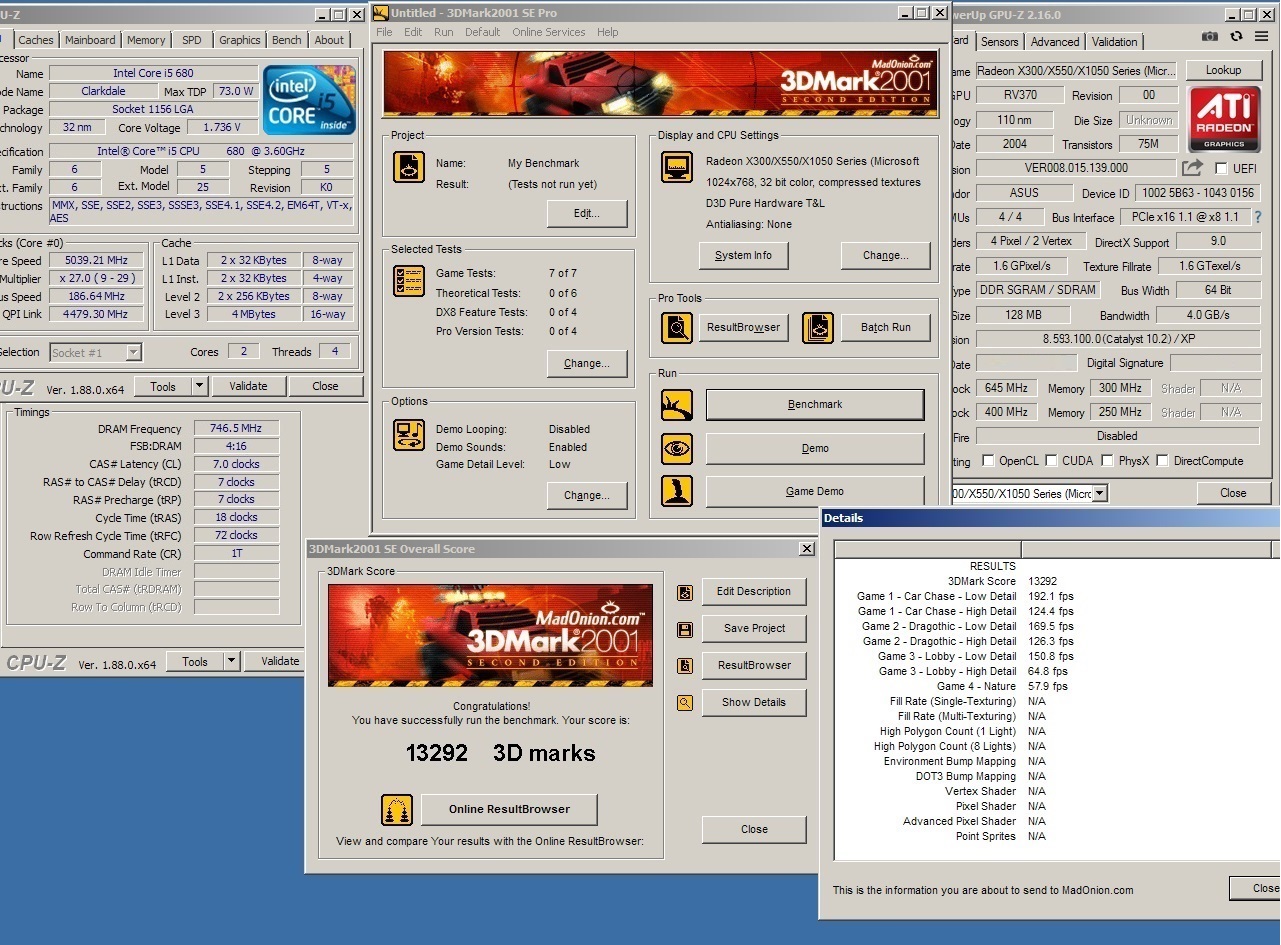Click the Batch Run icon
The width and height of the screenshot is (1281, 945).
coord(818,328)
